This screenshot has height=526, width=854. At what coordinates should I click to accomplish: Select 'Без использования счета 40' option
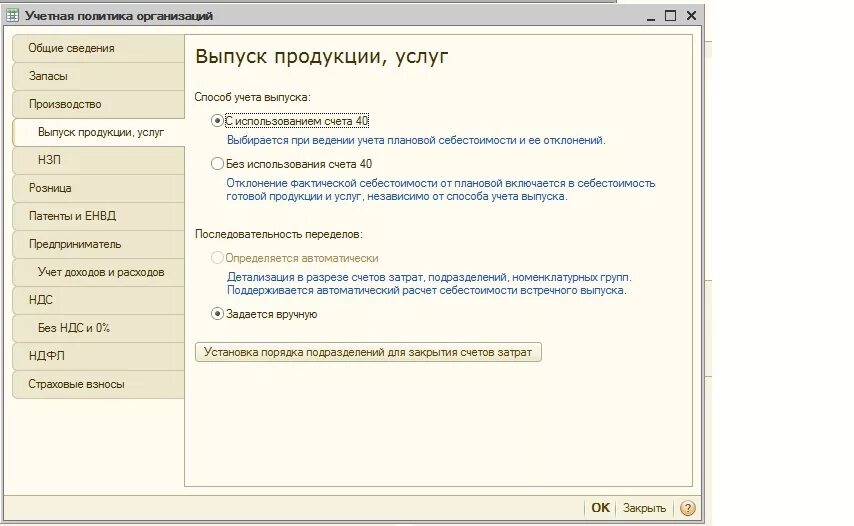[x=217, y=163]
